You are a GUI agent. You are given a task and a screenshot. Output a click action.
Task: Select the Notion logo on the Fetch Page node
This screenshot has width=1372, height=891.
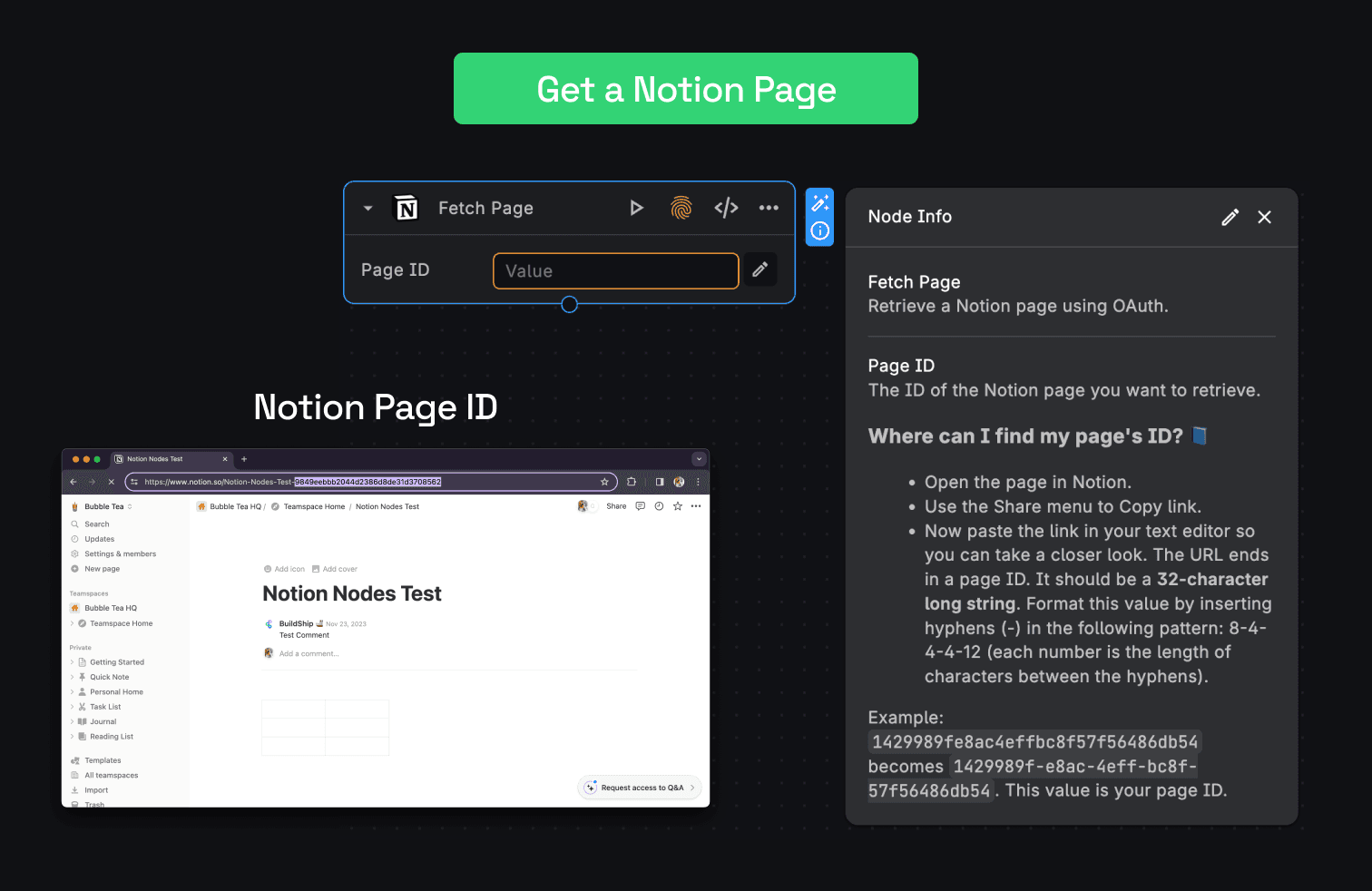pos(406,208)
